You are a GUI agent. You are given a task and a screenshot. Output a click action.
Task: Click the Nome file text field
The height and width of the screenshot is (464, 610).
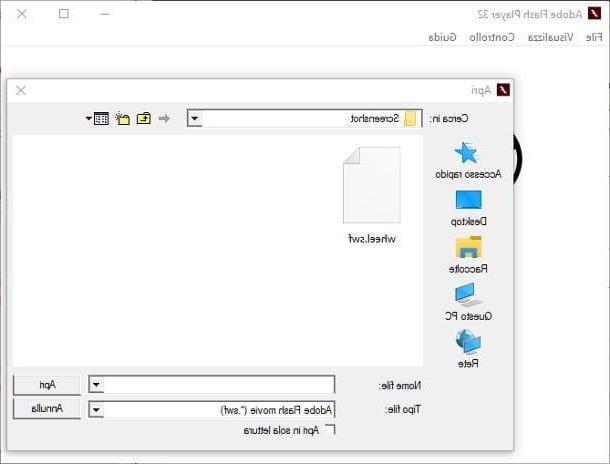219,385
